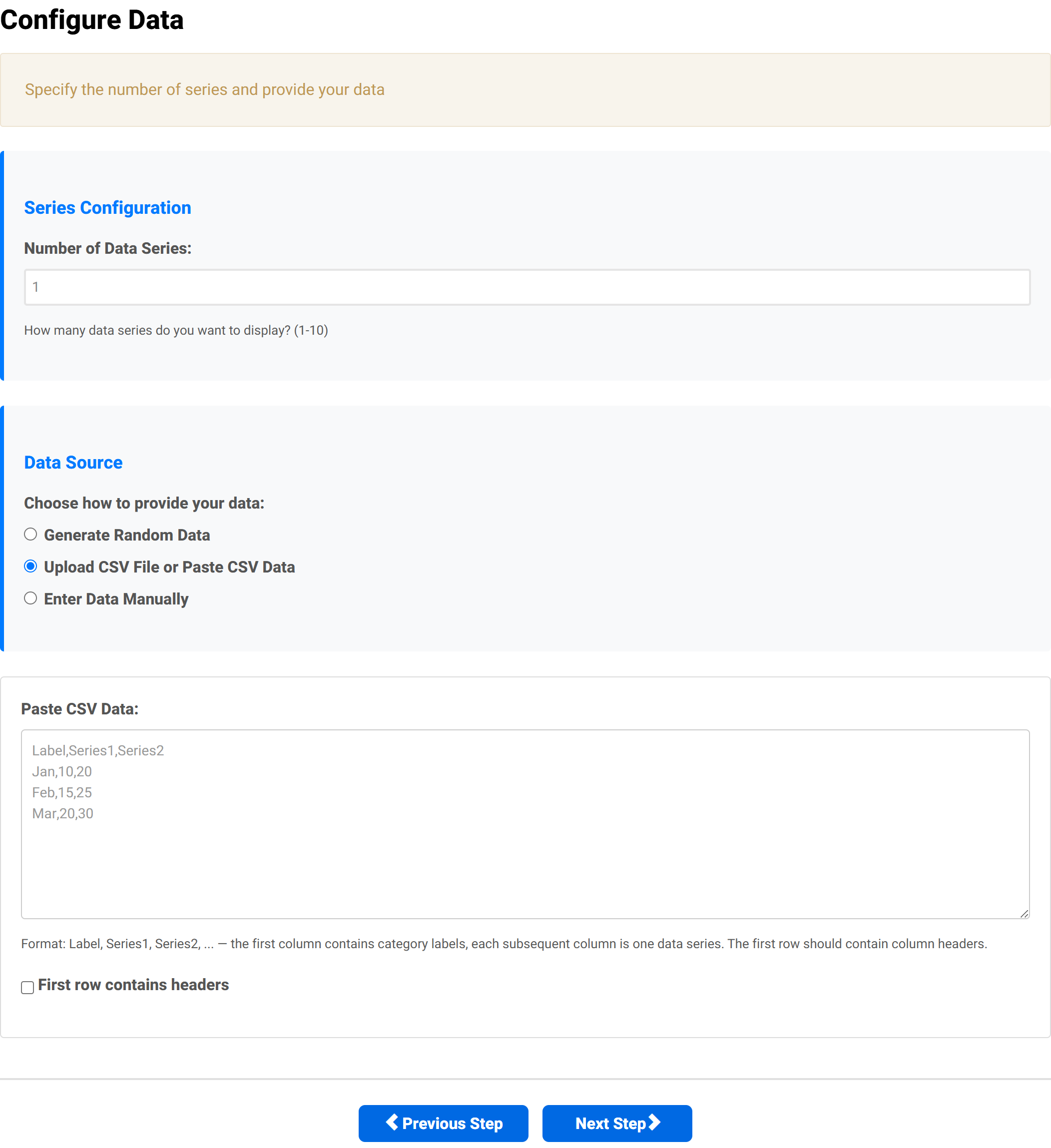The image size is (1051, 1148).
Task: Click the Data Source heading
Action: [73, 463]
